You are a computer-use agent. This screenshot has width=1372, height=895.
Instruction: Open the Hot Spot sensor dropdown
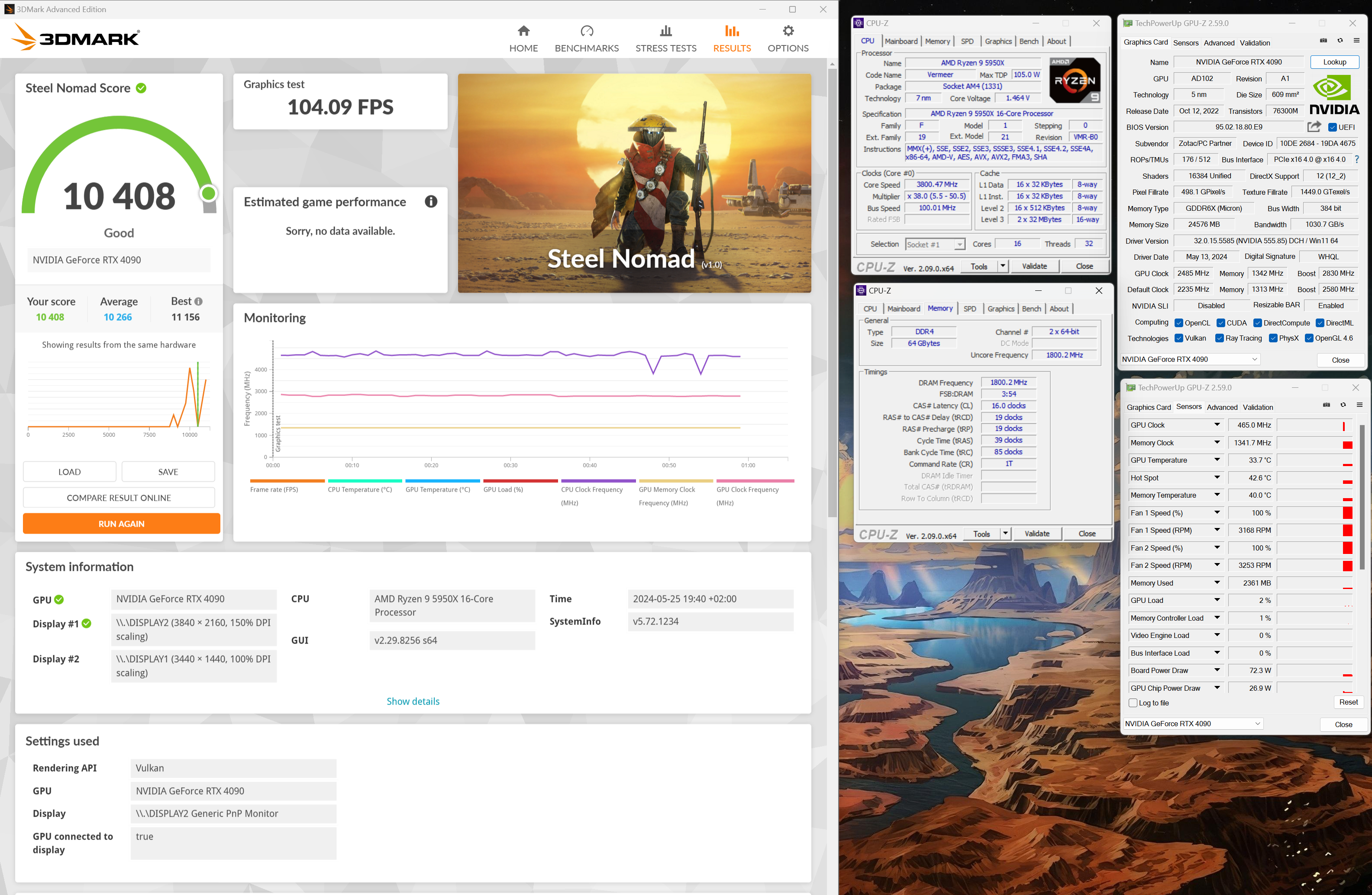point(1217,478)
